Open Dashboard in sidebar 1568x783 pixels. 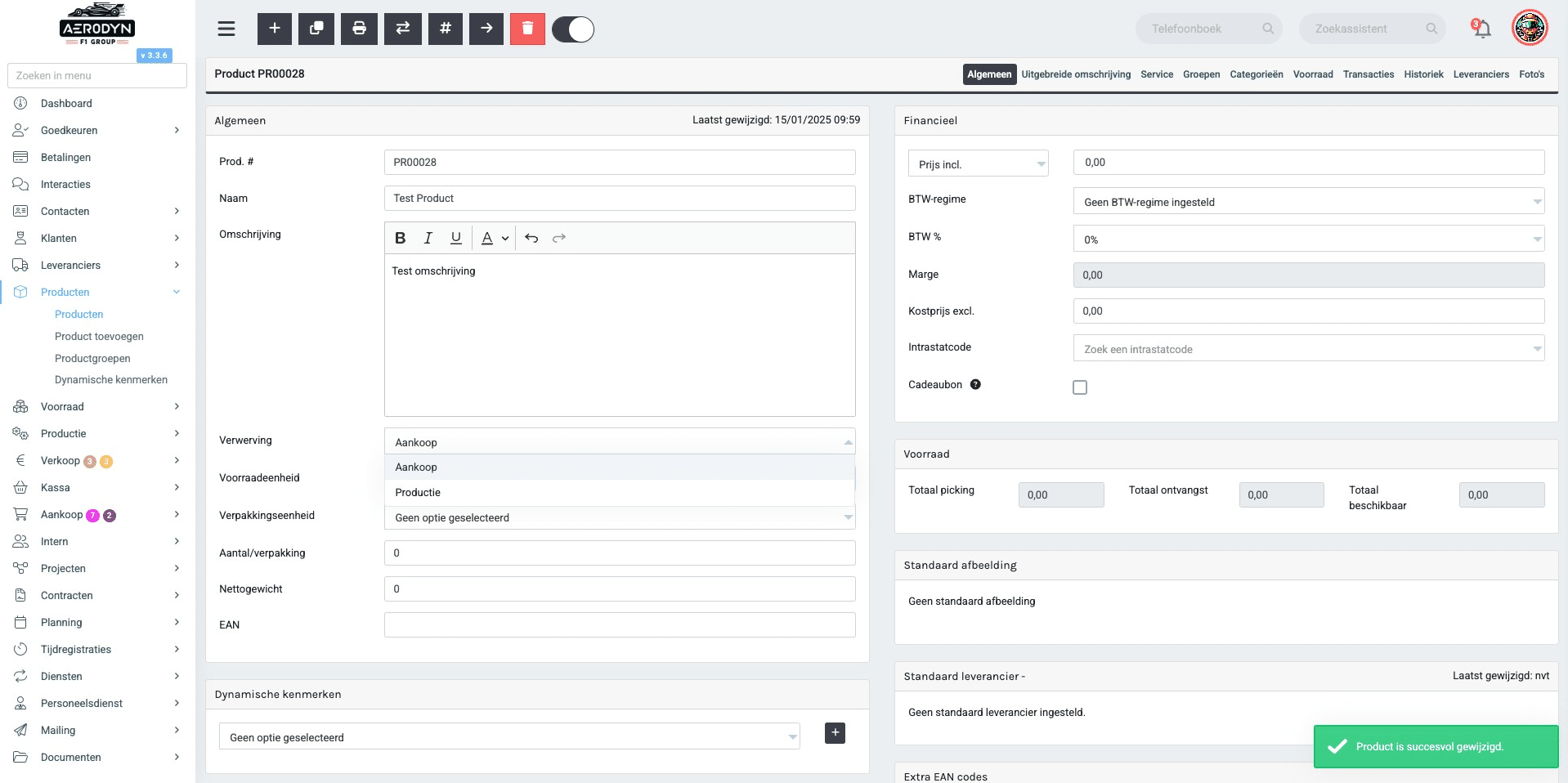coord(66,103)
